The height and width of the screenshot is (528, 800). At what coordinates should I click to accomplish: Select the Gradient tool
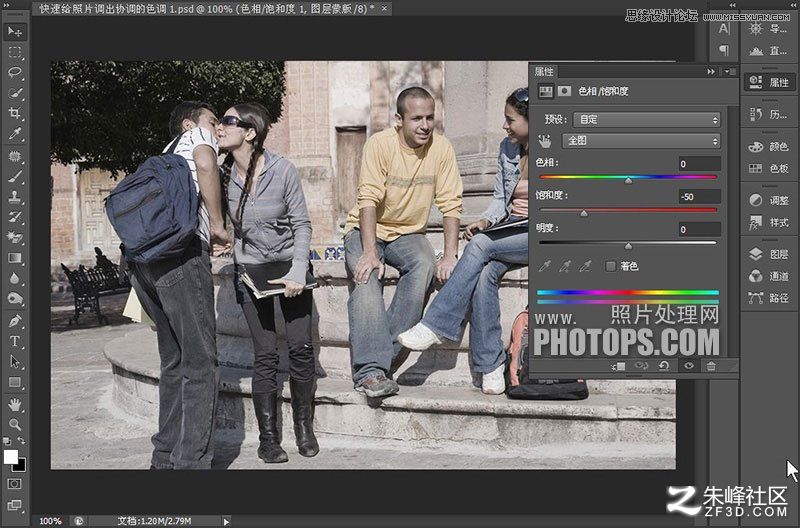tap(15, 258)
